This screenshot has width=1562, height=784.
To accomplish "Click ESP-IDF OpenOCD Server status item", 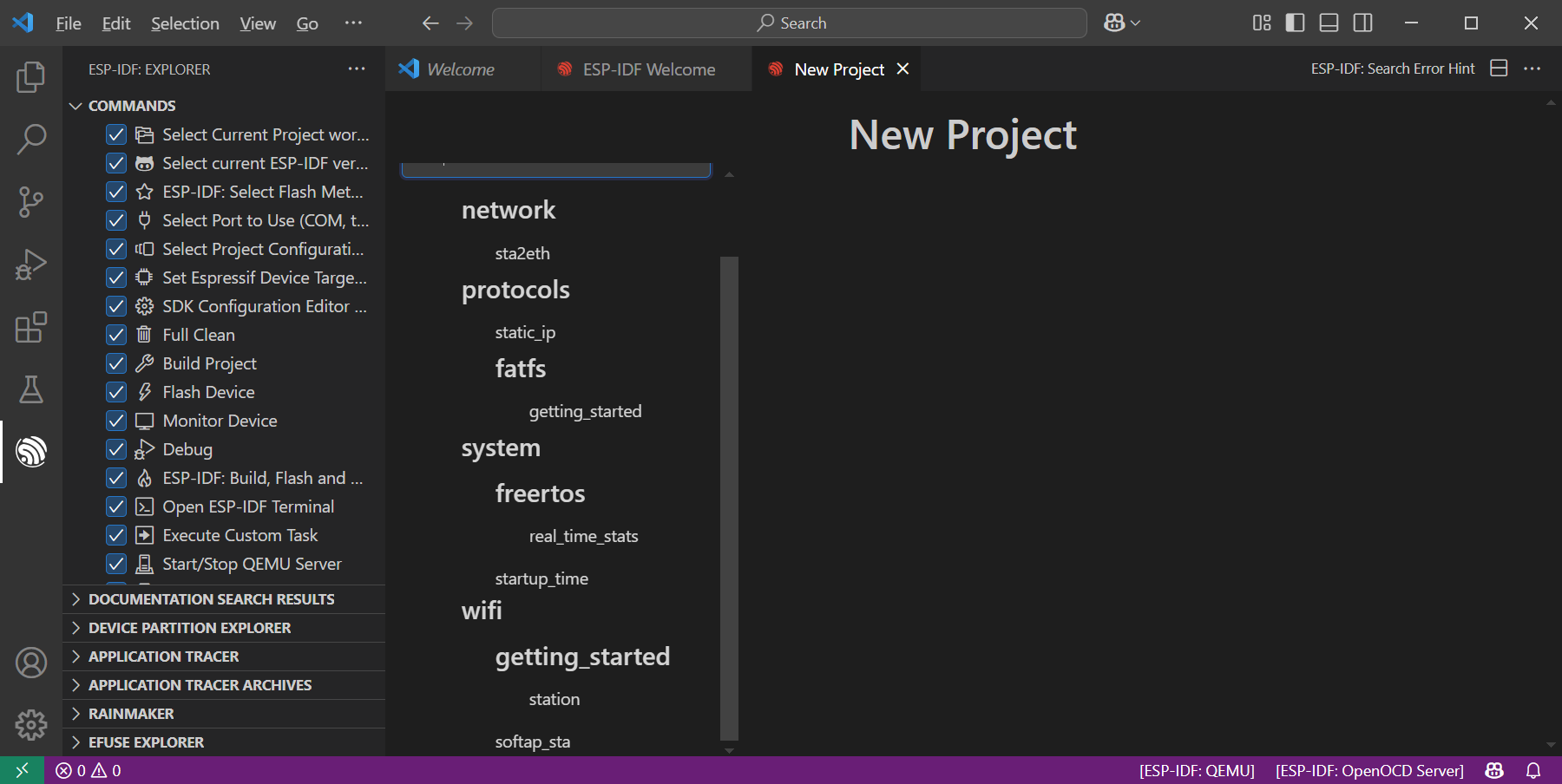I will click(x=1369, y=770).
